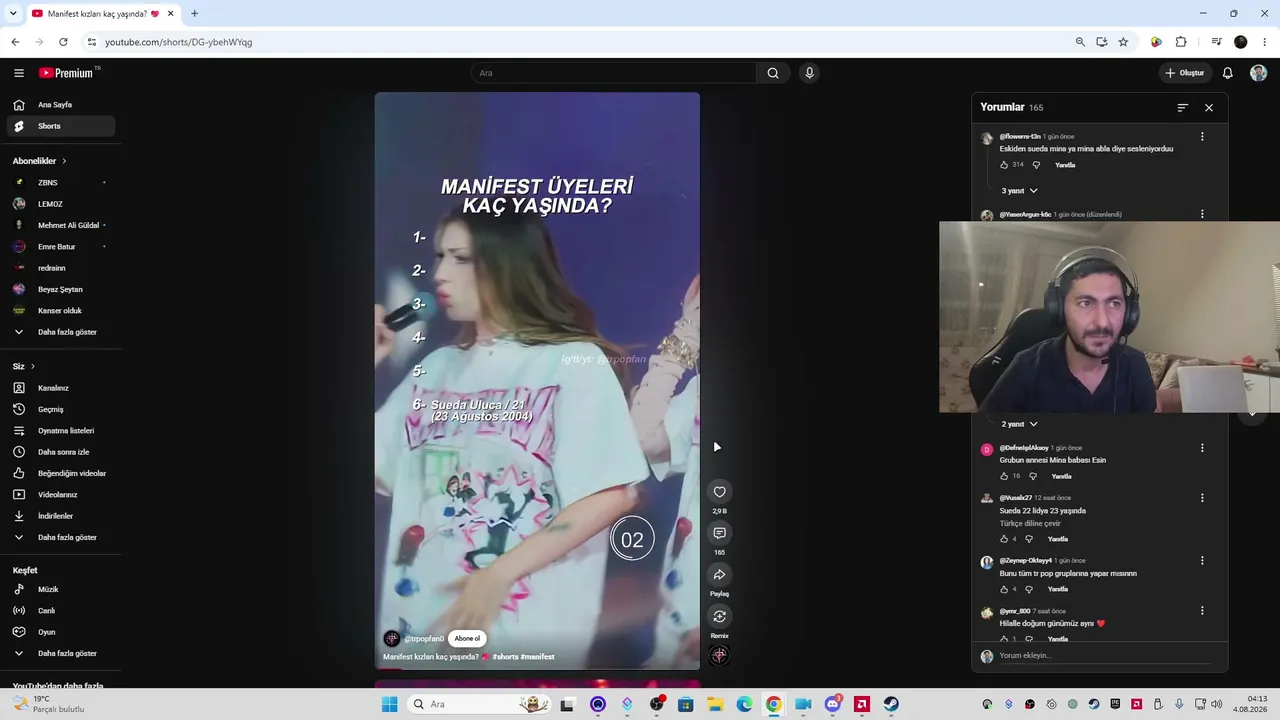The image size is (1280, 720).
Task: Open options for @DefneIşılAksoy comment
Action: click(x=1202, y=448)
